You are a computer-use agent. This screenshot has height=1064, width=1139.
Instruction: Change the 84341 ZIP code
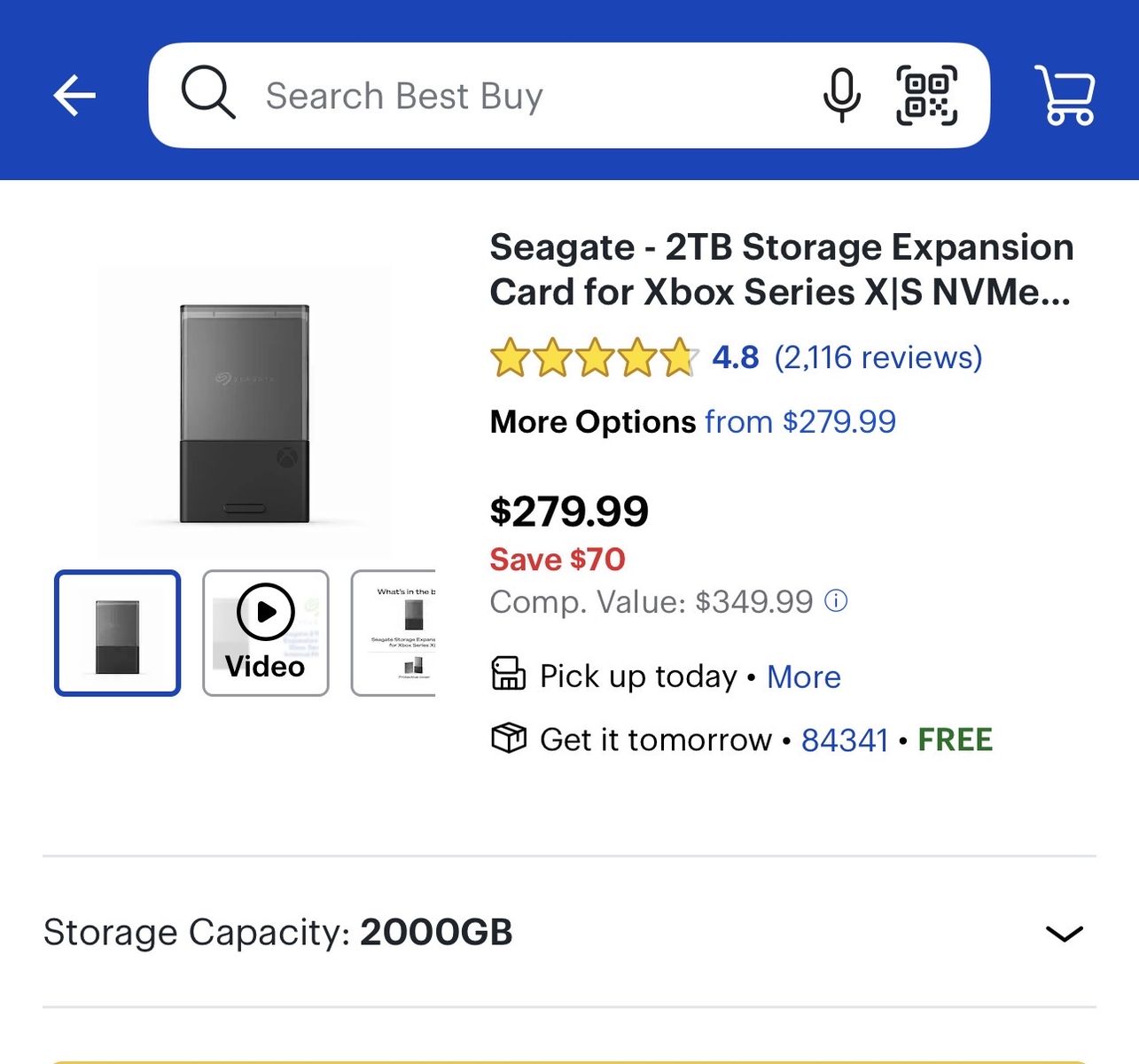pos(844,739)
